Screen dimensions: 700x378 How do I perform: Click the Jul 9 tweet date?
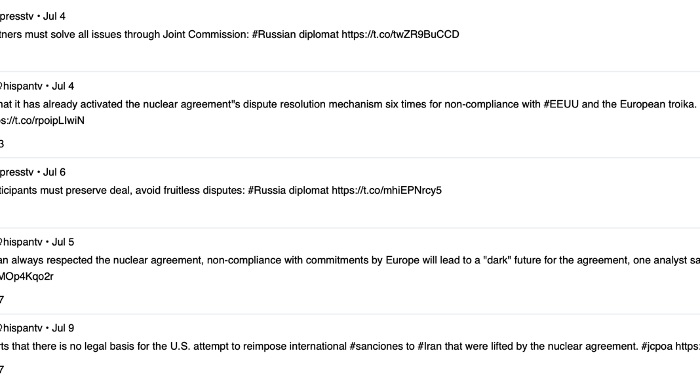tap(63, 328)
